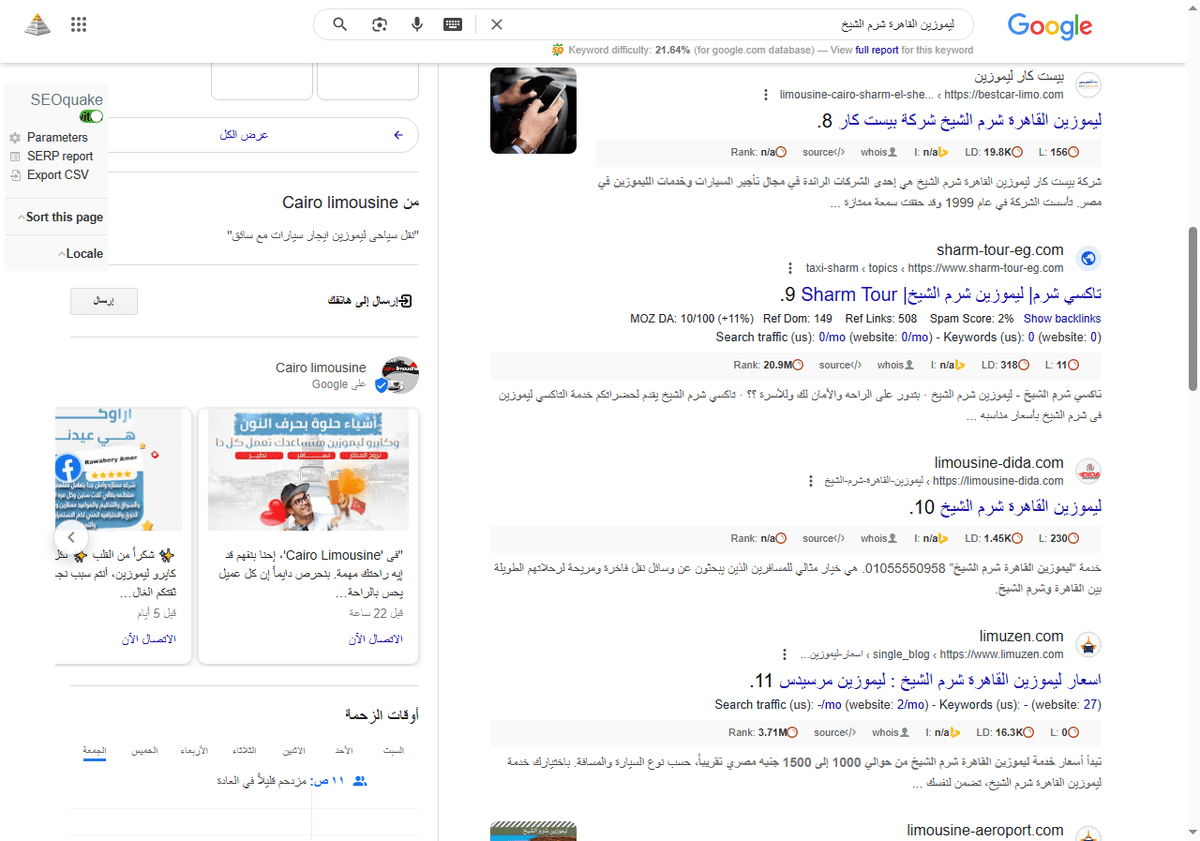The image size is (1200, 841).
Task: Disable the SEOquake extension toggle
Action: 91,116
